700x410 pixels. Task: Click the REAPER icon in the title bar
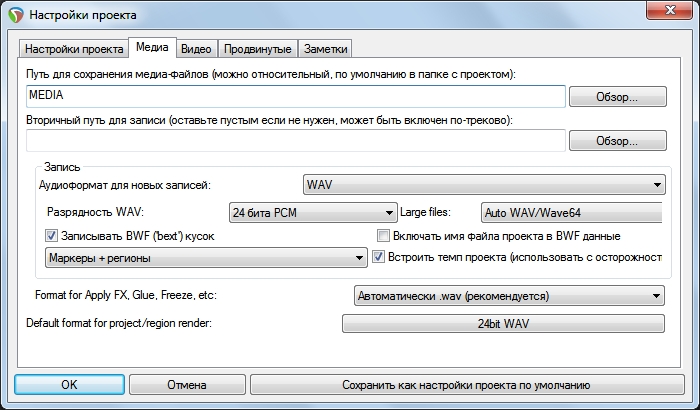coord(16,15)
